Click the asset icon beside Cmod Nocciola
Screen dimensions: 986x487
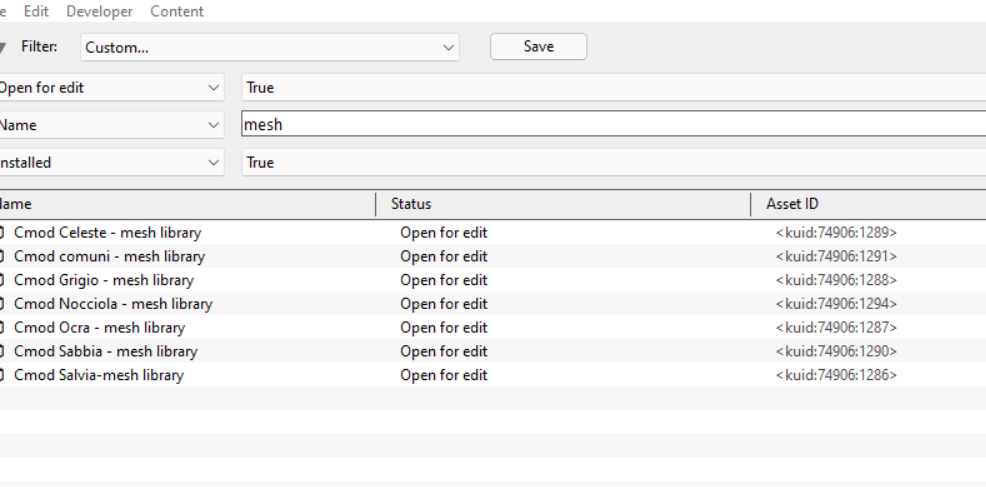tap(1, 304)
